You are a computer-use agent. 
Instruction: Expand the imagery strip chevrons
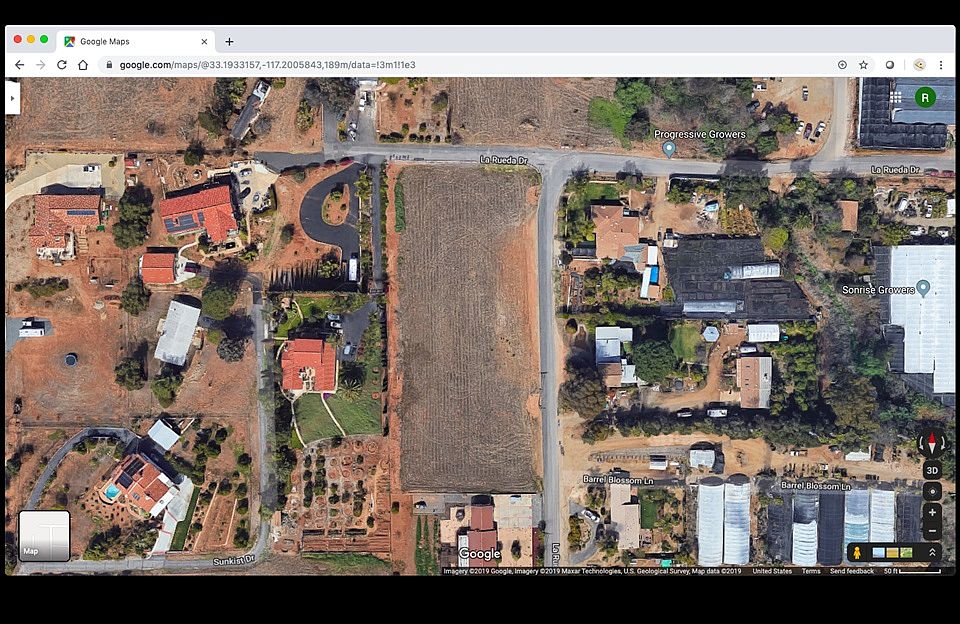(x=932, y=553)
